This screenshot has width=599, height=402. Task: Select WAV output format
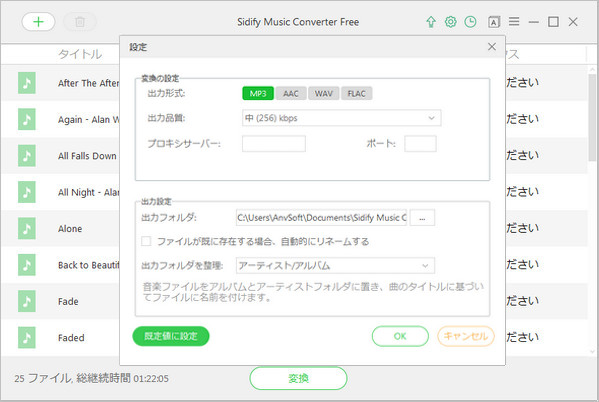(324, 94)
